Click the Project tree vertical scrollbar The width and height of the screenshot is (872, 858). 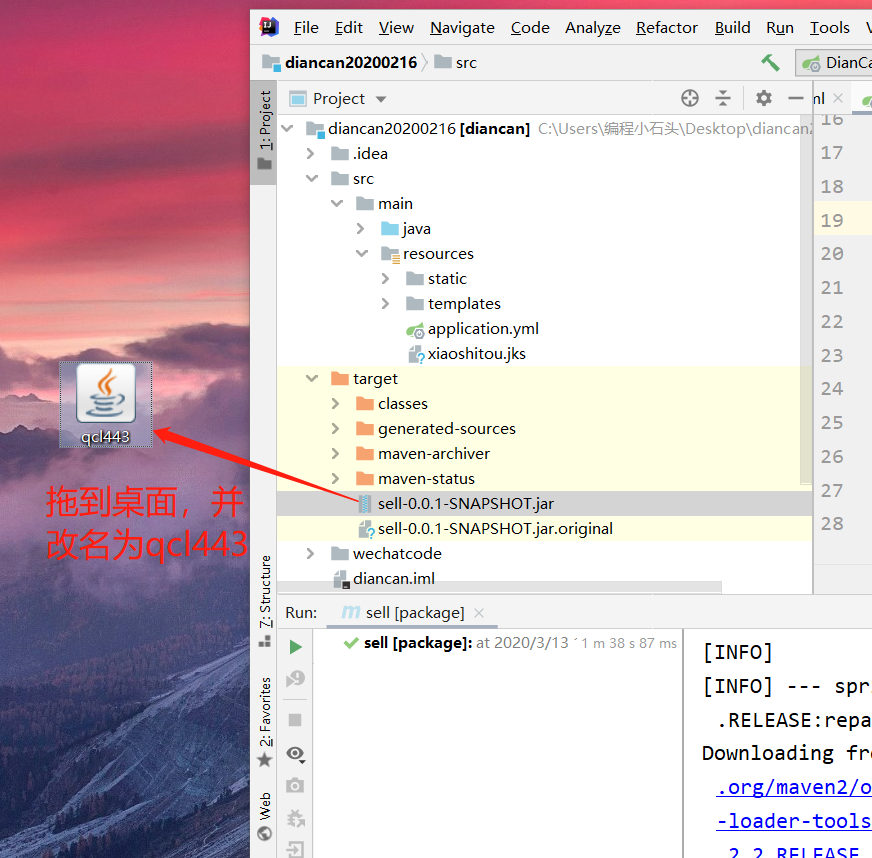[806, 300]
